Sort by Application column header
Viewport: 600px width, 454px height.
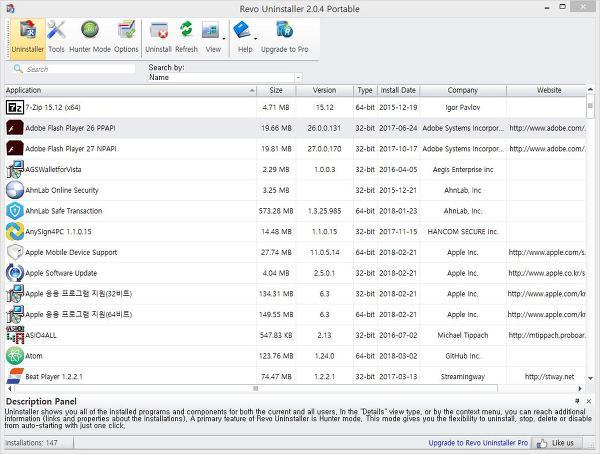point(130,90)
